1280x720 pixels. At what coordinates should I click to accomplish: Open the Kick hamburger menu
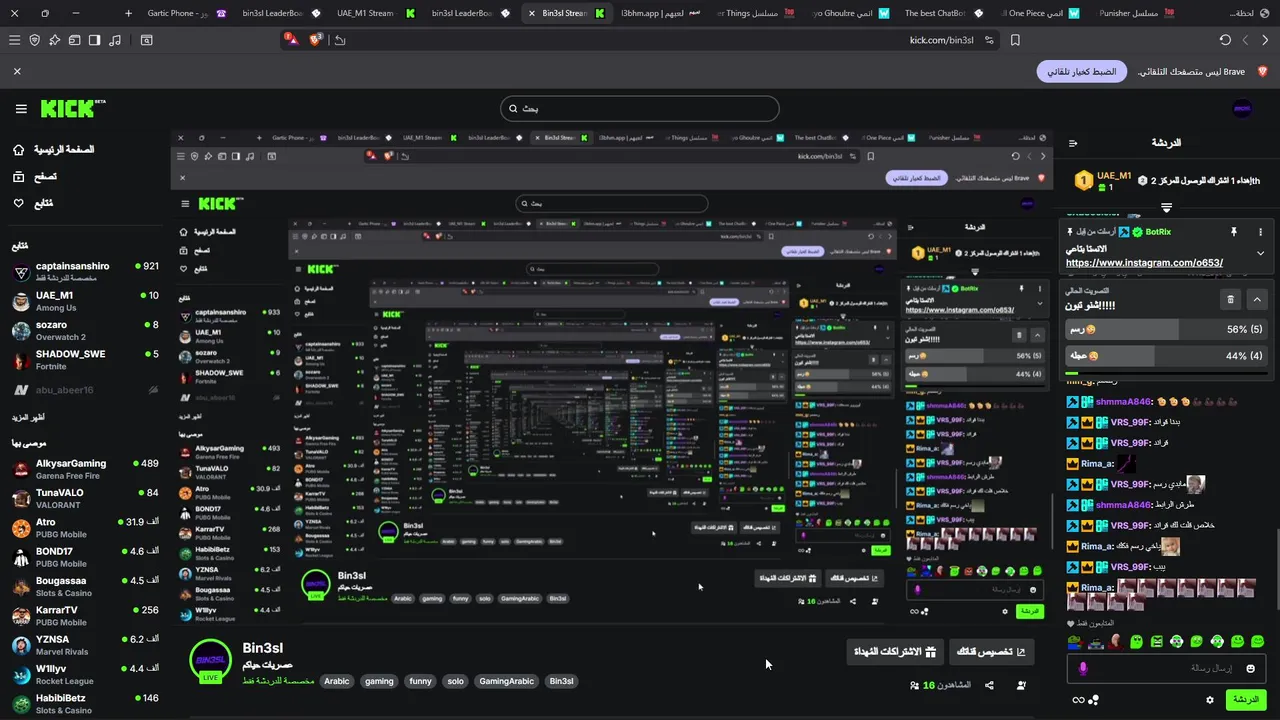pos(21,109)
